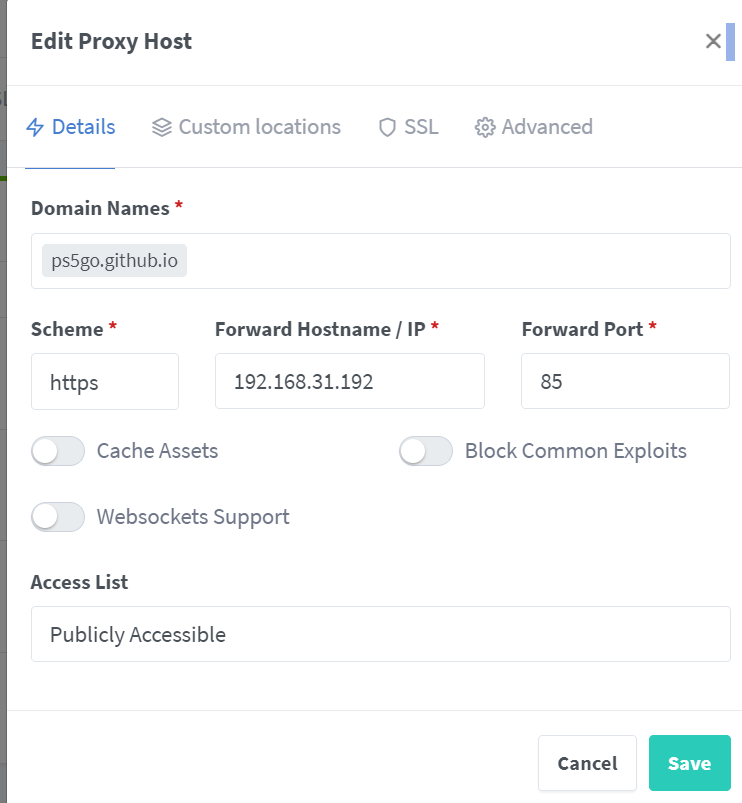Turn on Block Common Exploits
742x803 pixels.
[426, 451]
